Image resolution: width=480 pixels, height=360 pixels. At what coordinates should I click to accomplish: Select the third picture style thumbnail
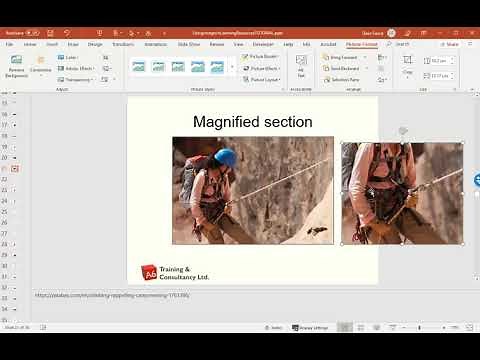(x=178, y=67)
